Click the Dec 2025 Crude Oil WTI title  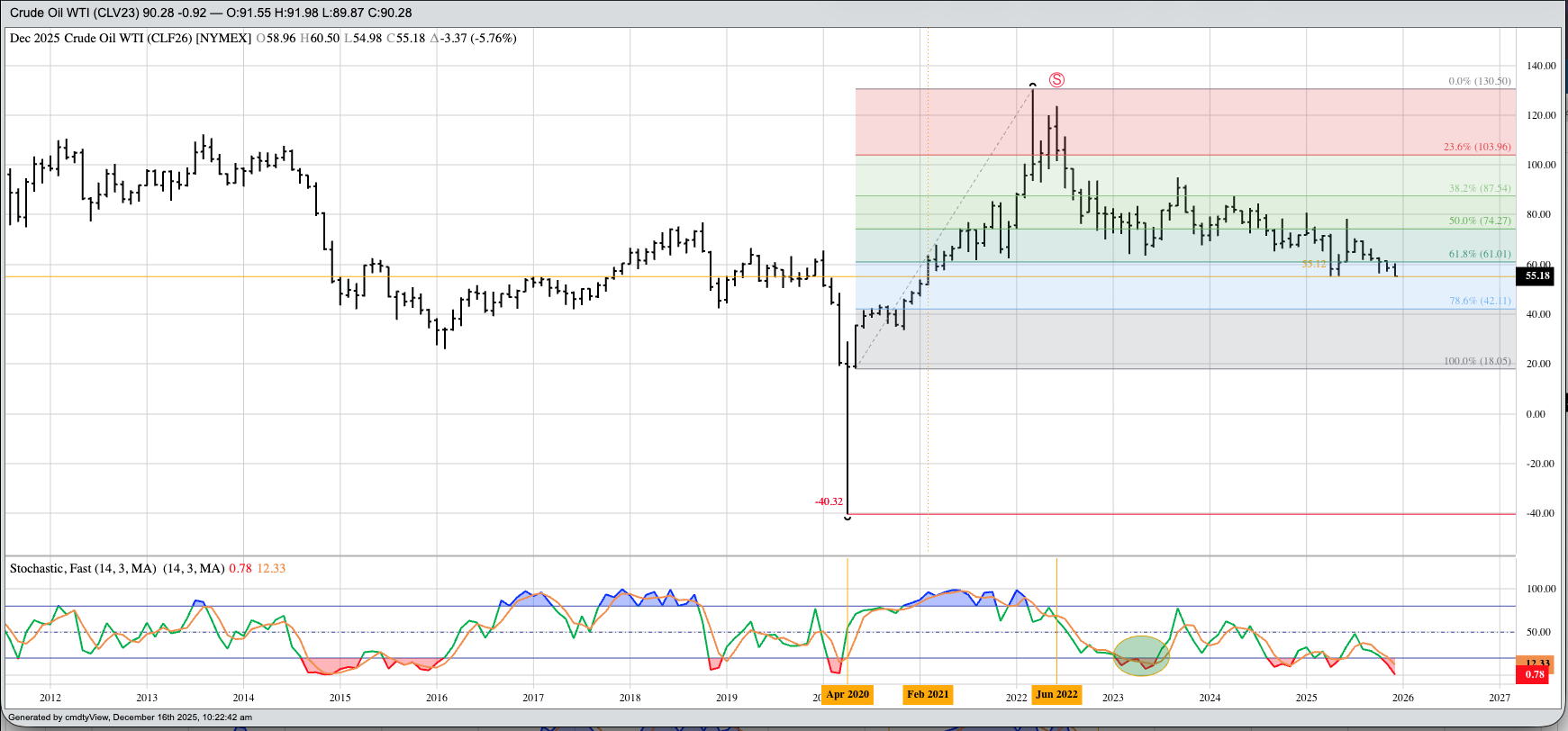pos(131,38)
